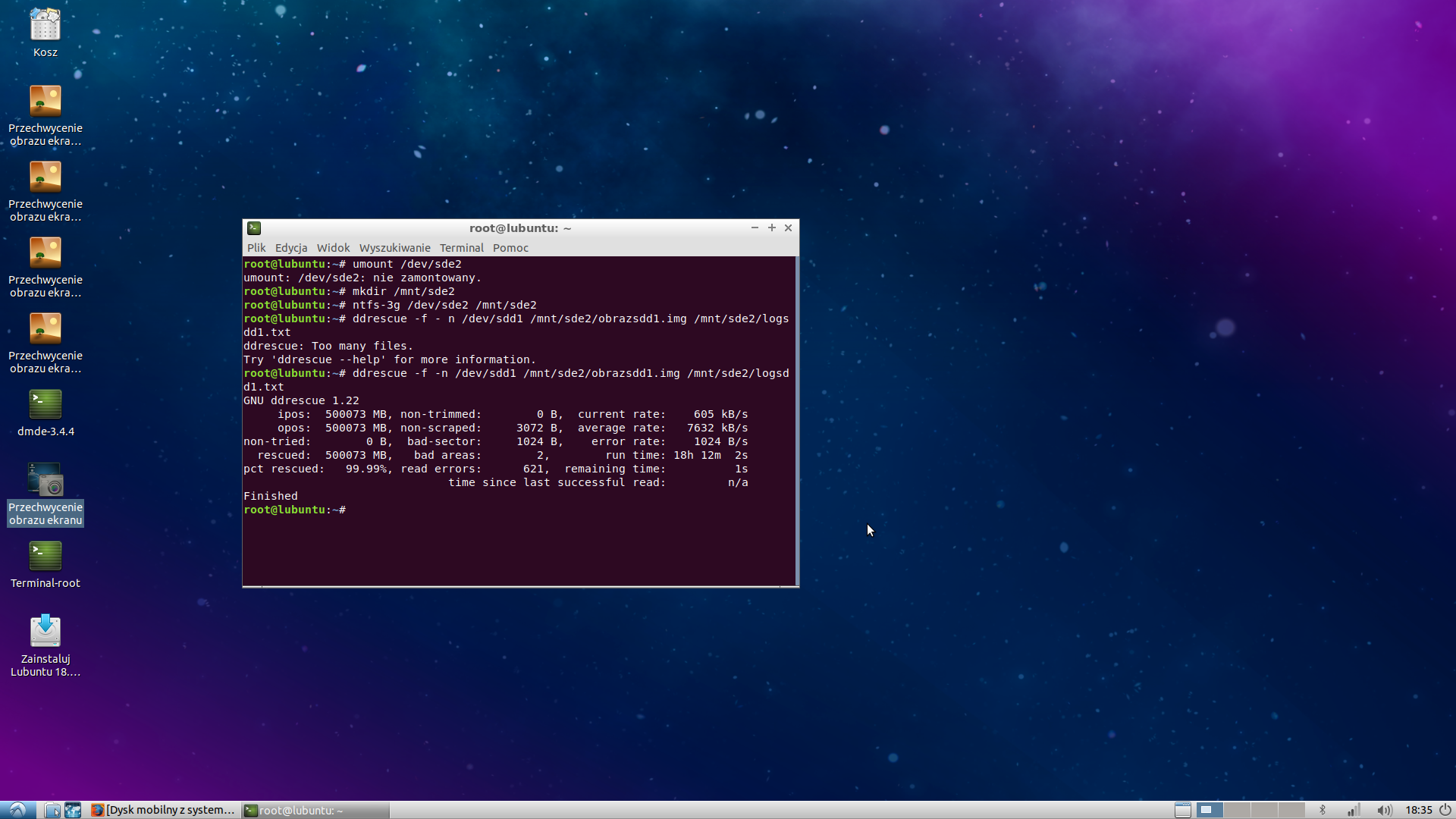Launch the file manager from the taskbar

tap(52, 810)
